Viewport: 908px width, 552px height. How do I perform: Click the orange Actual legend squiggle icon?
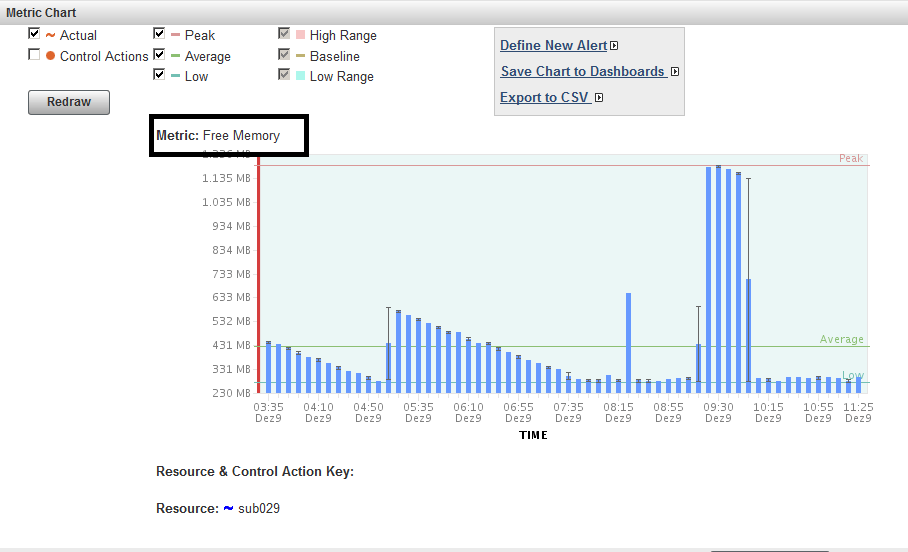[x=50, y=35]
